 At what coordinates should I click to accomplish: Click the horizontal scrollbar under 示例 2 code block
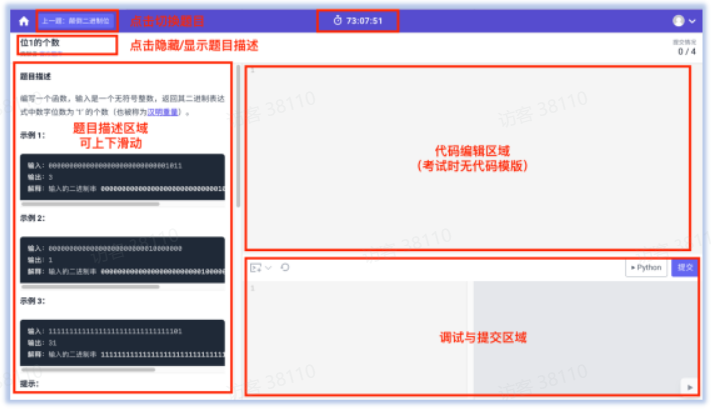click(90, 286)
